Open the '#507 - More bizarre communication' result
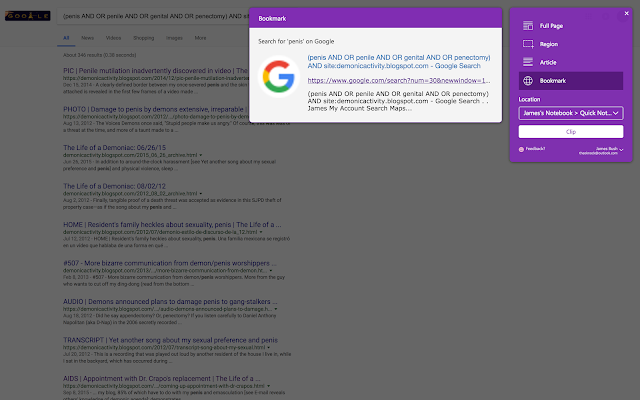Viewport: 640px width, 400px height. 169,263
